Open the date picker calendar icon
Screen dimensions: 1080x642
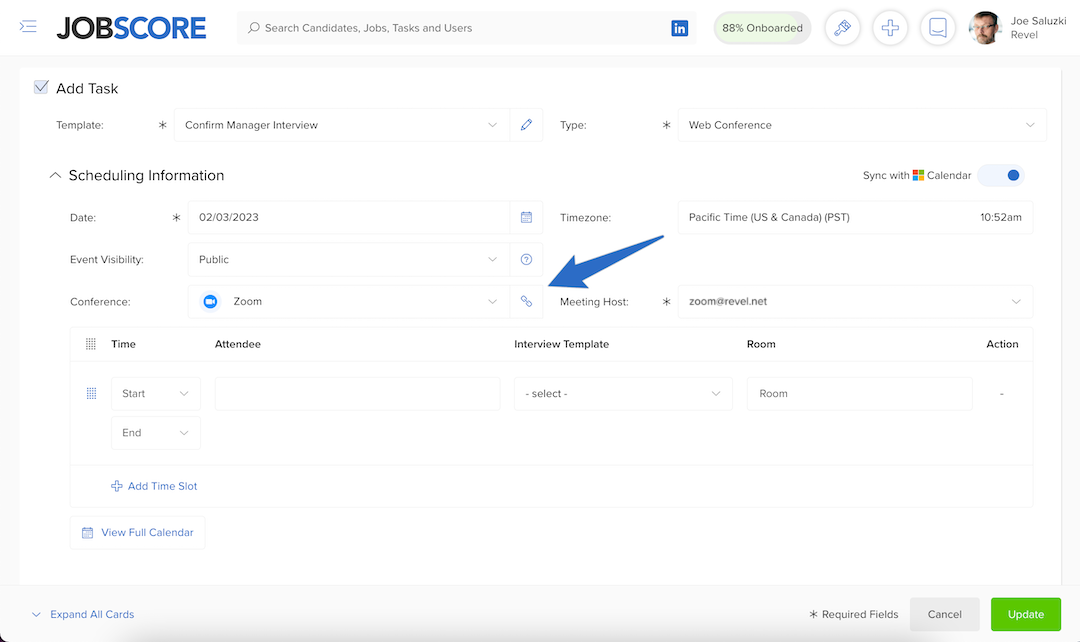526,217
